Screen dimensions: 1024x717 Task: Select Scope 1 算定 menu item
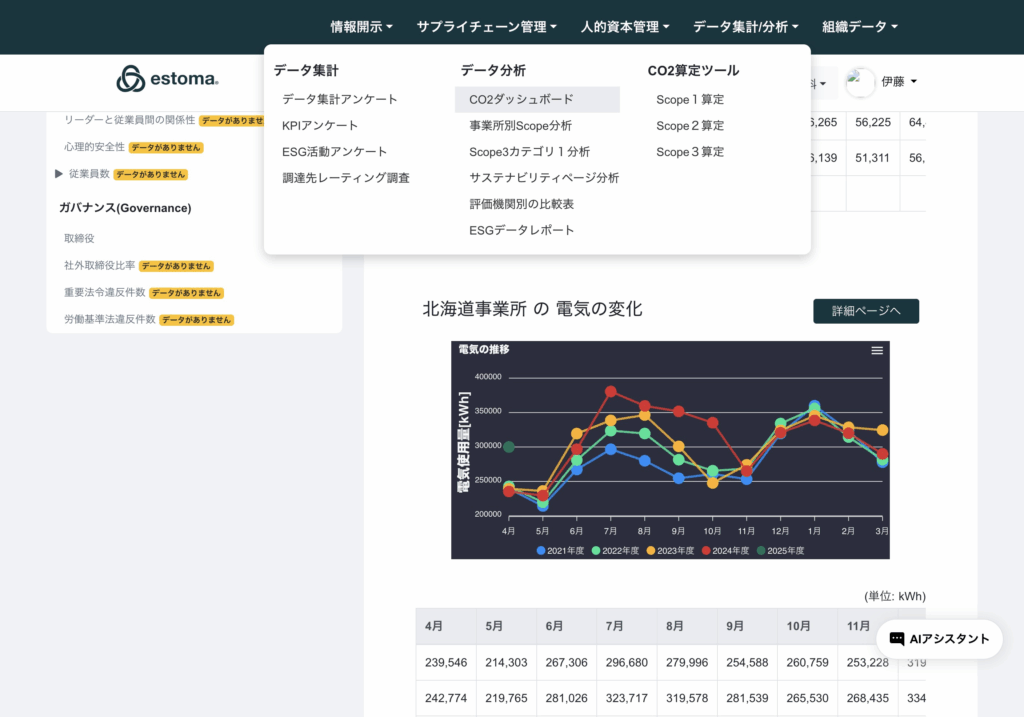click(690, 100)
